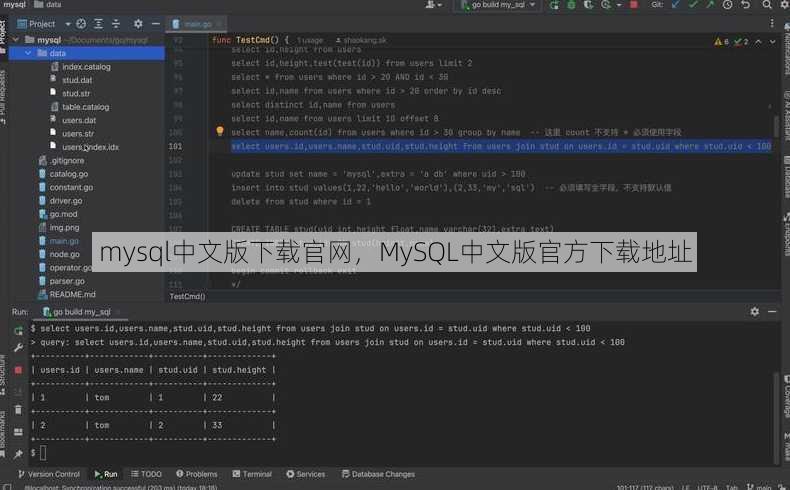Select .gitignore file in tree

pyautogui.click(x=67, y=161)
